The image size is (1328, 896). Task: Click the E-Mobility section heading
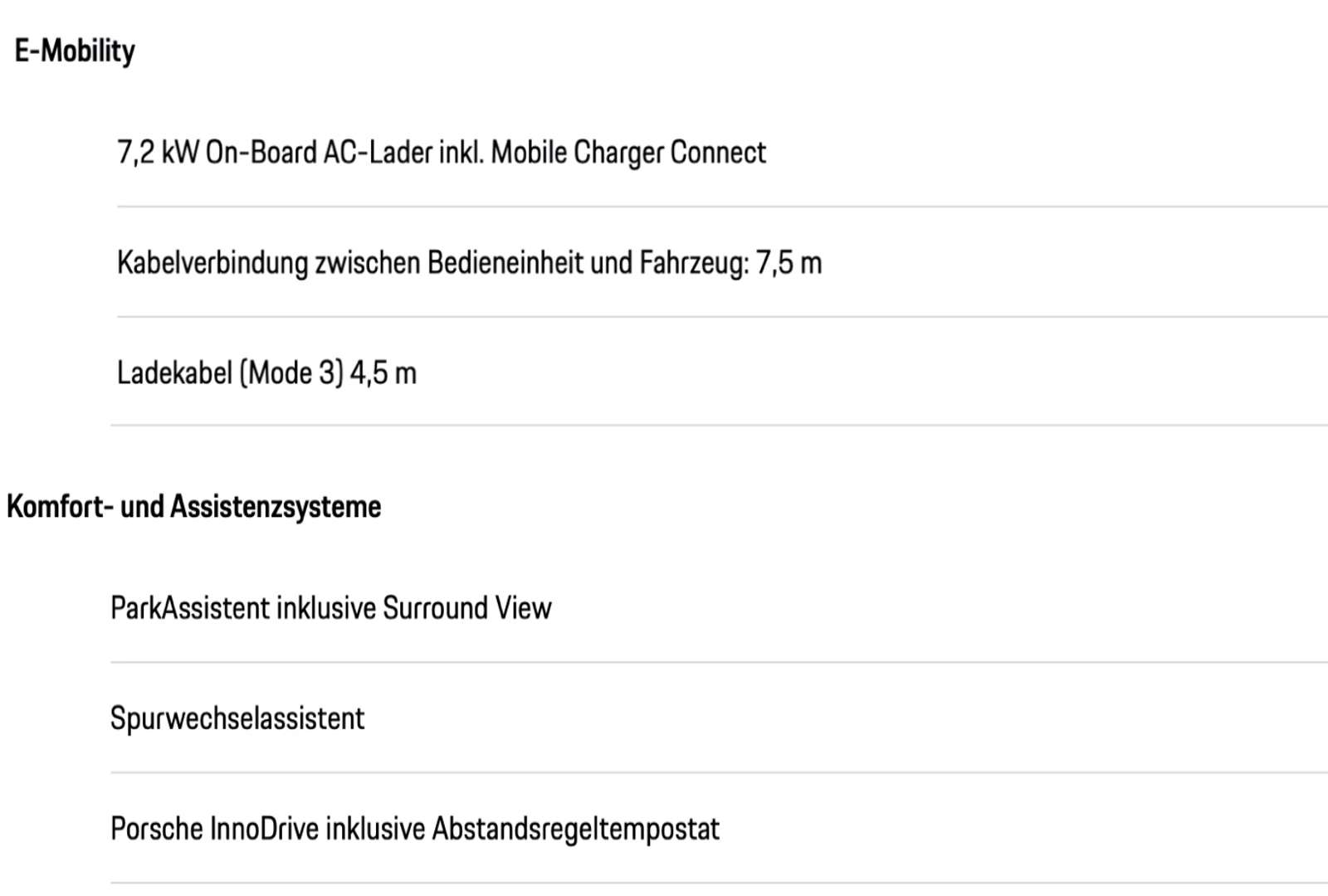(x=75, y=51)
